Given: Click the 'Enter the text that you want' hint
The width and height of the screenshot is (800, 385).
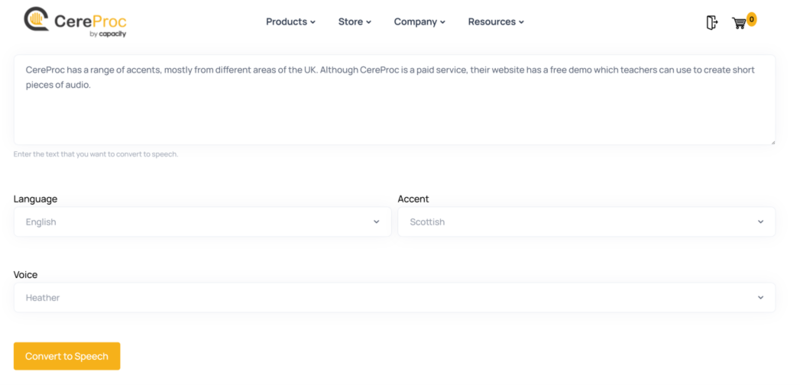Looking at the screenshot, I should tap(96, 154).
